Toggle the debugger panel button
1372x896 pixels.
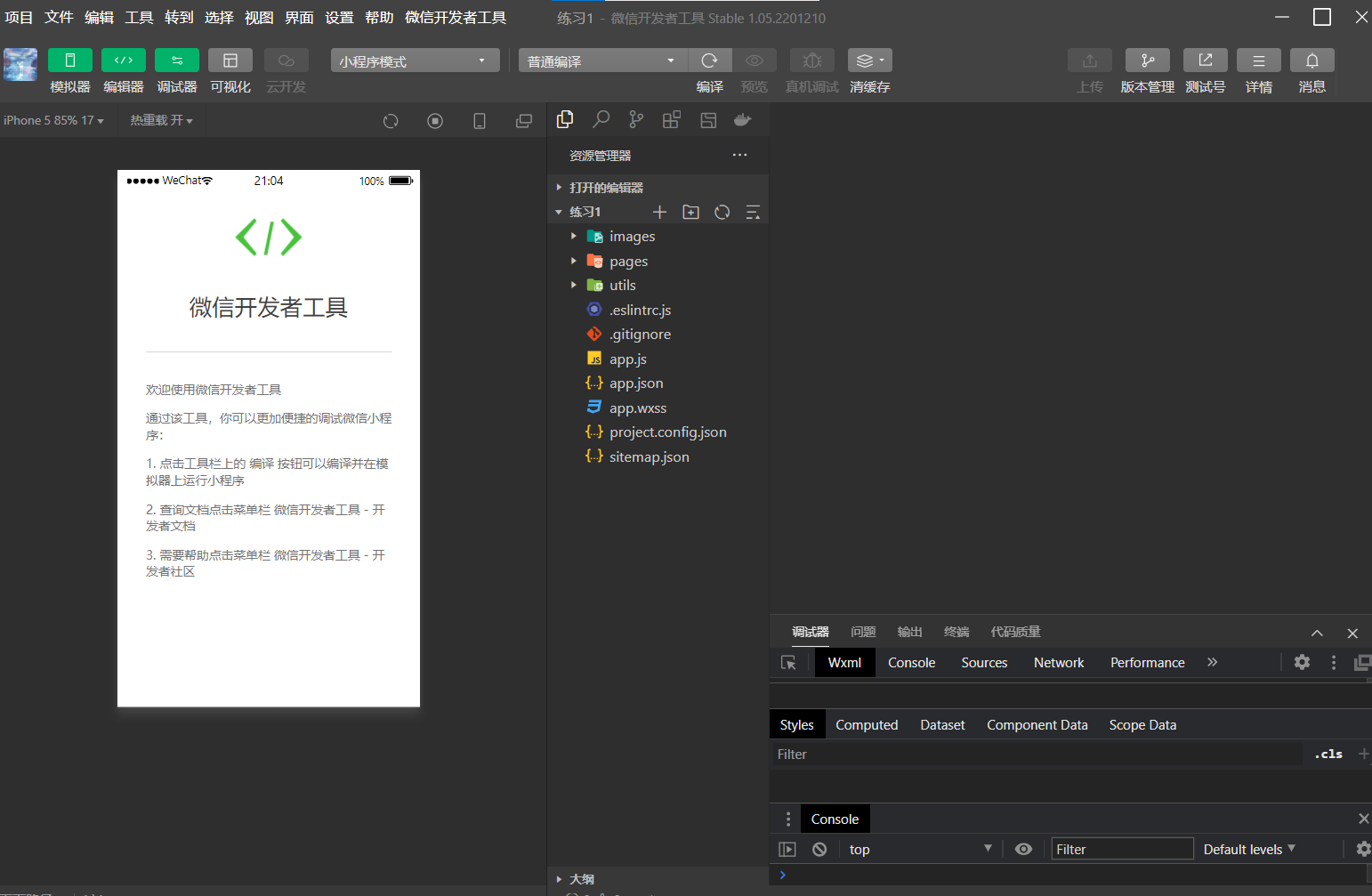pos(177,60)
